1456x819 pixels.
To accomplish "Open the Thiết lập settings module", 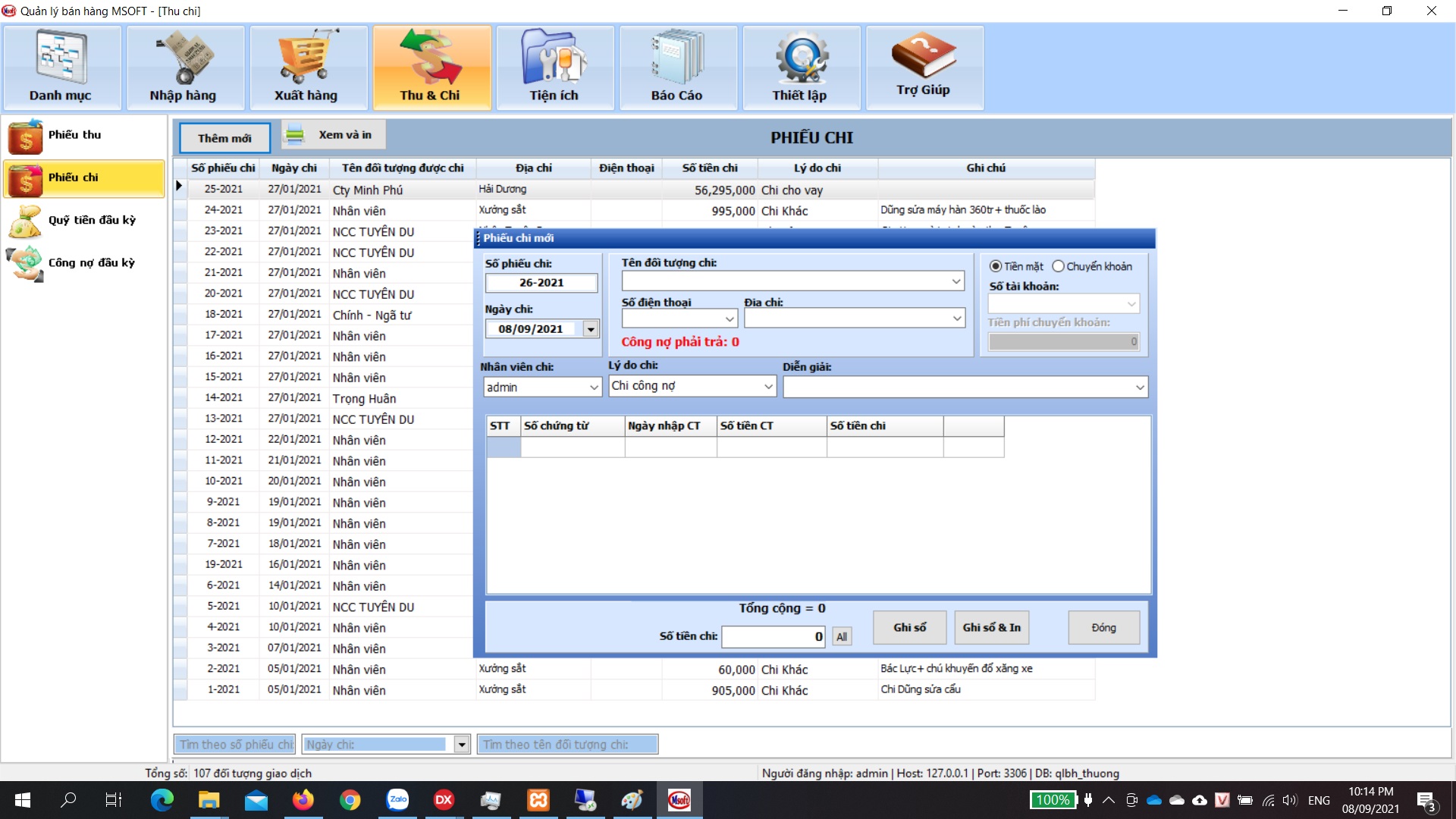I will point(801,68).
